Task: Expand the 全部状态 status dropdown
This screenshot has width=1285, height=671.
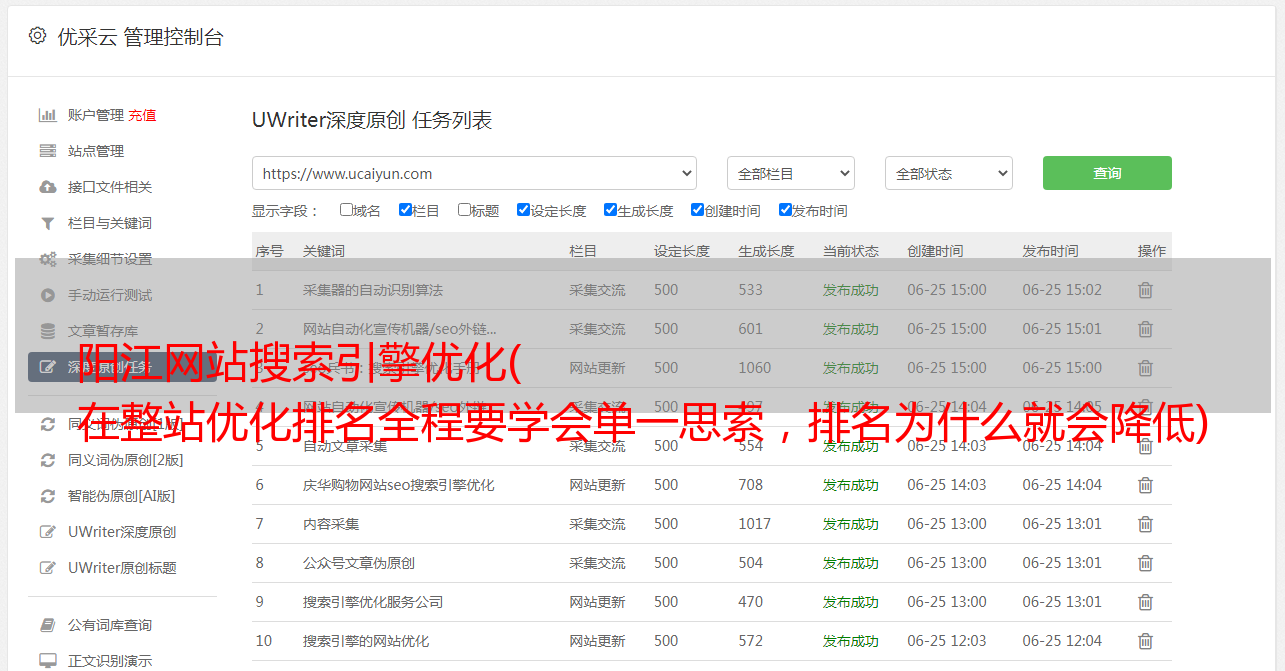Action: (x=948, y=173)
